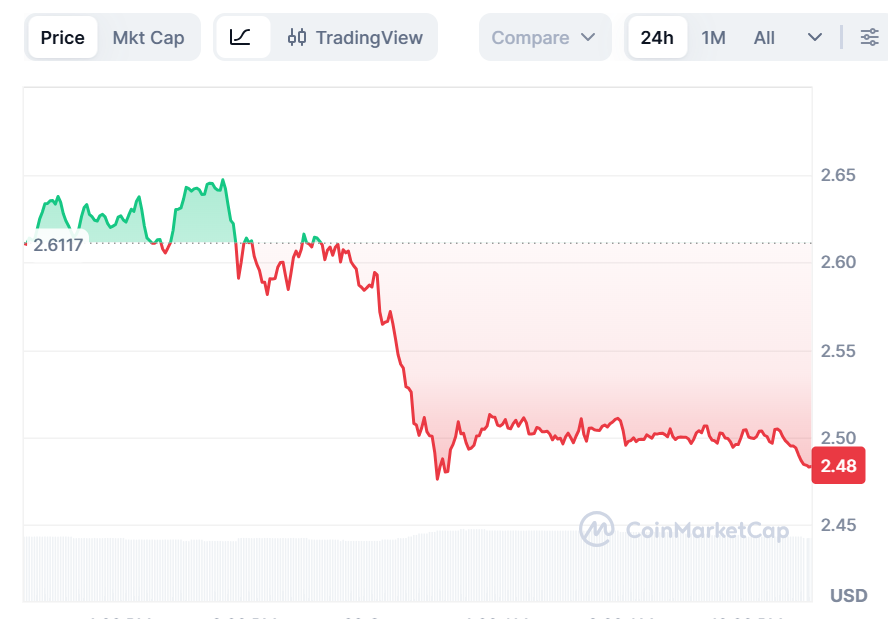Click the USD currency label

point(848,596)
